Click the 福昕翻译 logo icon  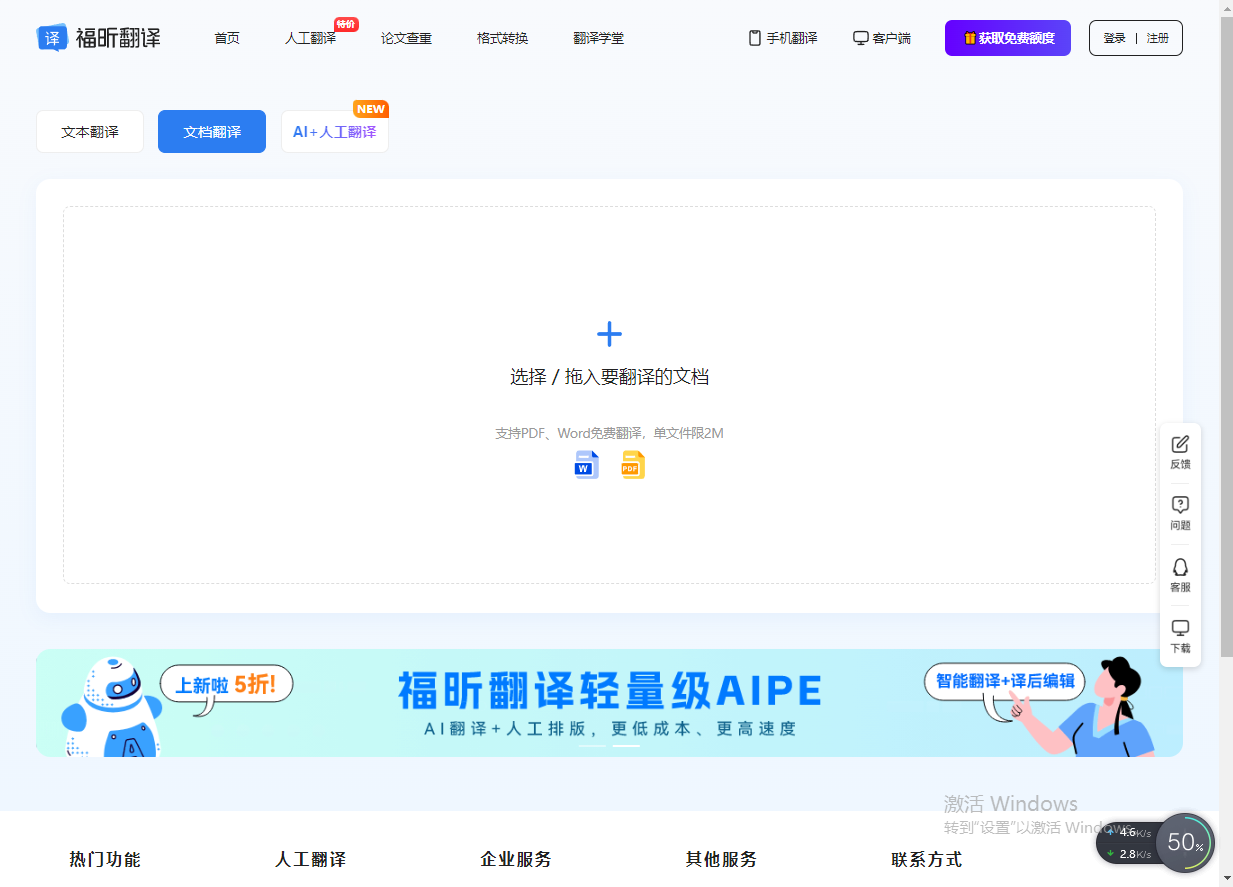coord(52,38)
